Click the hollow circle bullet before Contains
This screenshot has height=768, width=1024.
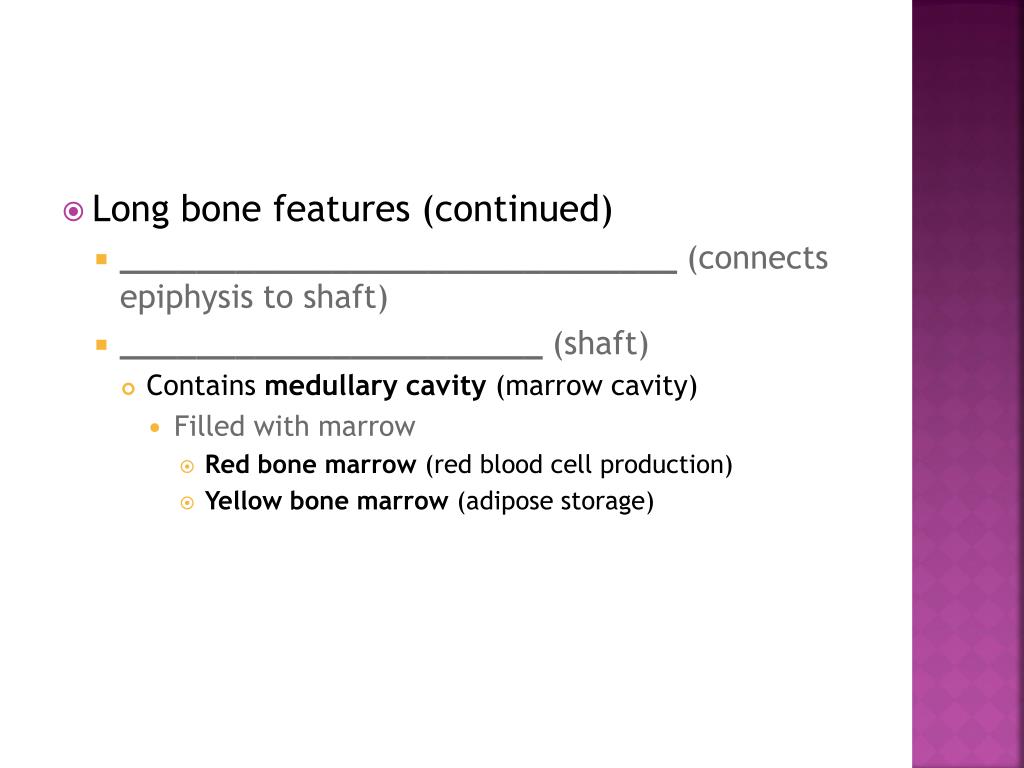(129, 389)
